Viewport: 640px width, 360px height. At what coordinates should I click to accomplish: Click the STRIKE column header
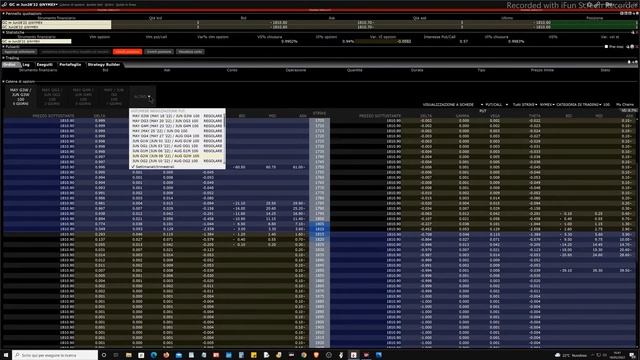[319, 113]
